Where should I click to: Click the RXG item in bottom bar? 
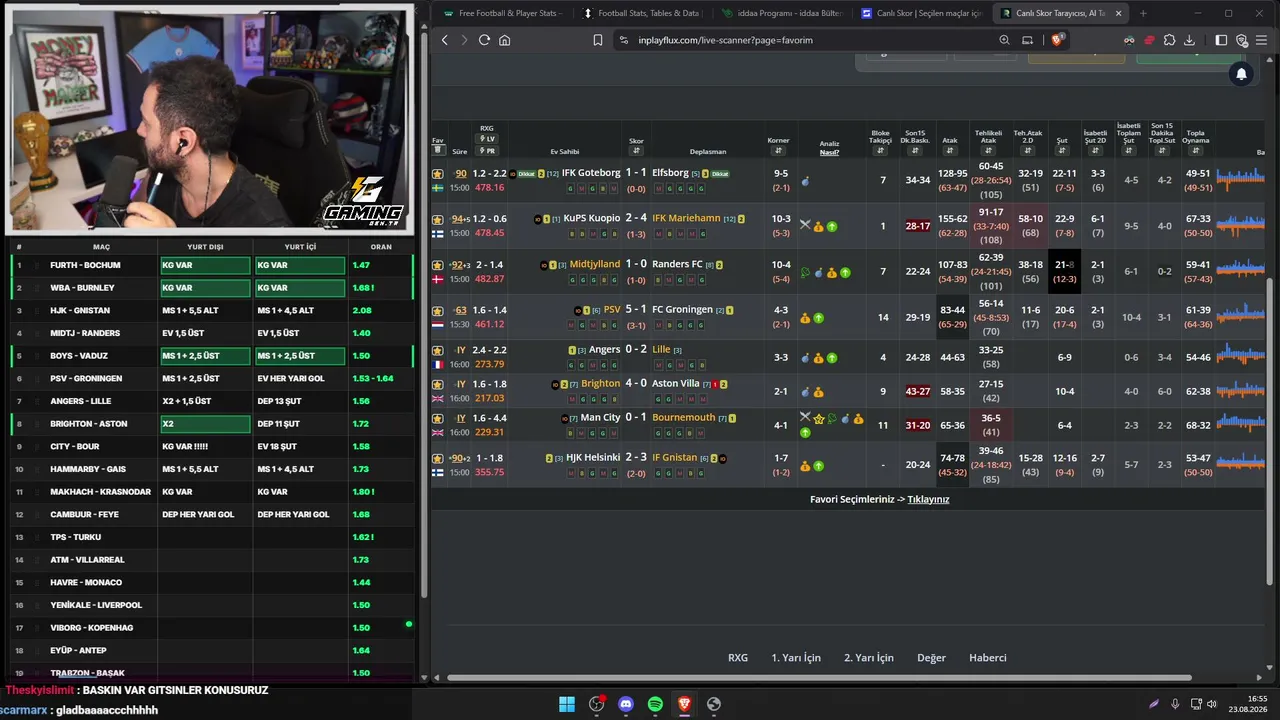coord(738,658)
